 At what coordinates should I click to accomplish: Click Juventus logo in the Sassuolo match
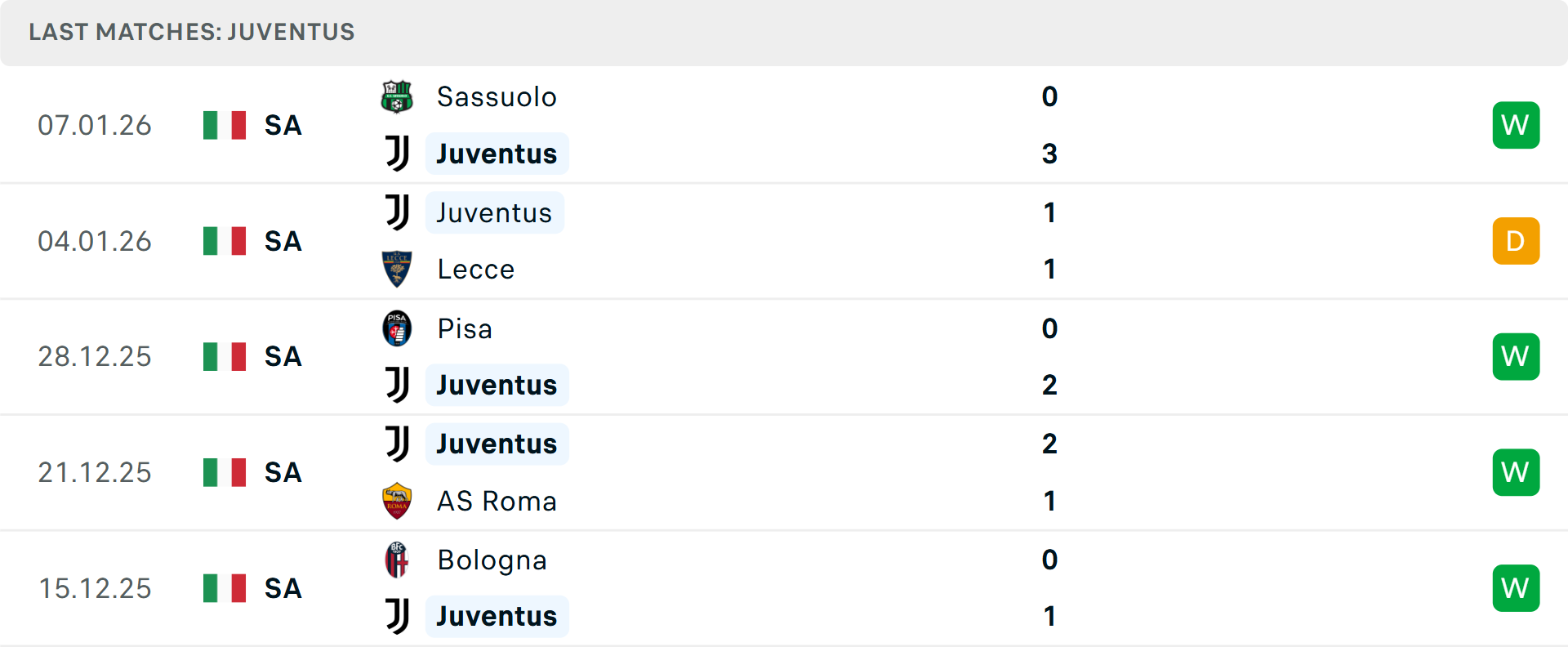tap(397, 154)
